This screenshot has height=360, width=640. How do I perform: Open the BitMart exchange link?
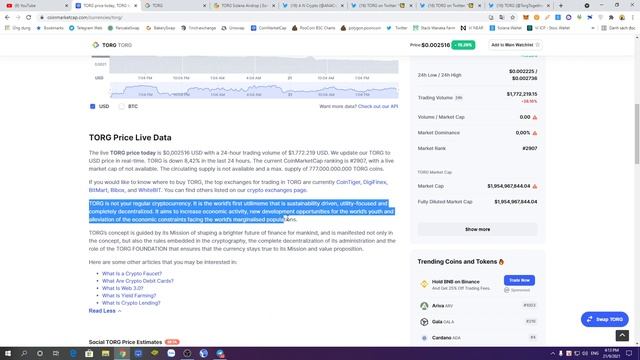(98, 190)
